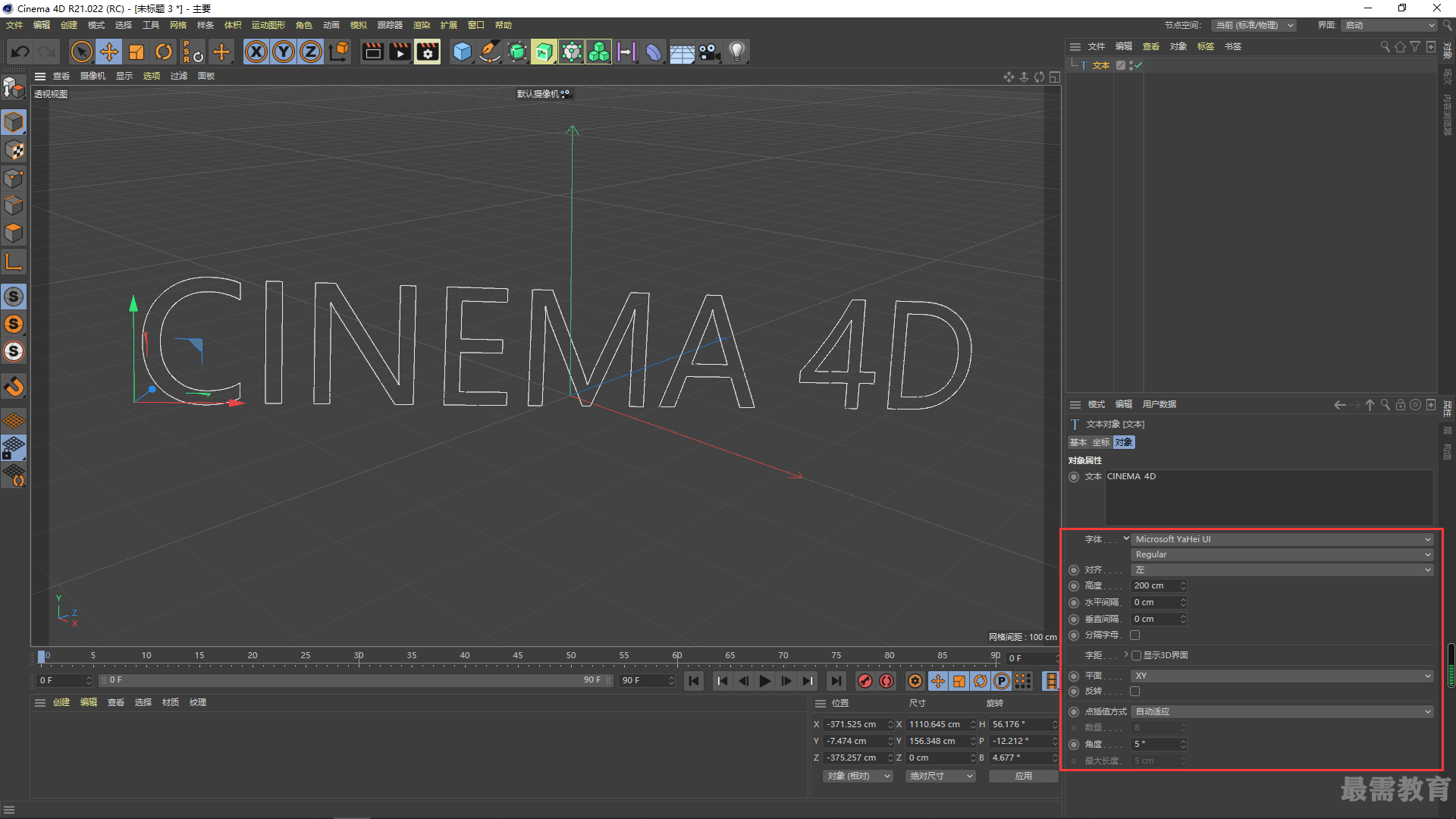Switch to Texture mode checkered cube
This screenshot has width=1456, height=819.
click(x=14, y=150)
